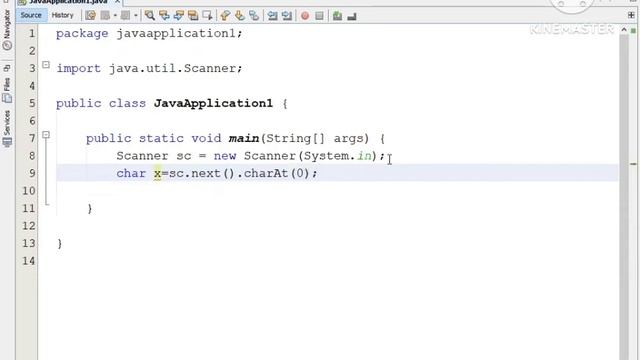
Task: Shift the line right
Action: (287, 16)
